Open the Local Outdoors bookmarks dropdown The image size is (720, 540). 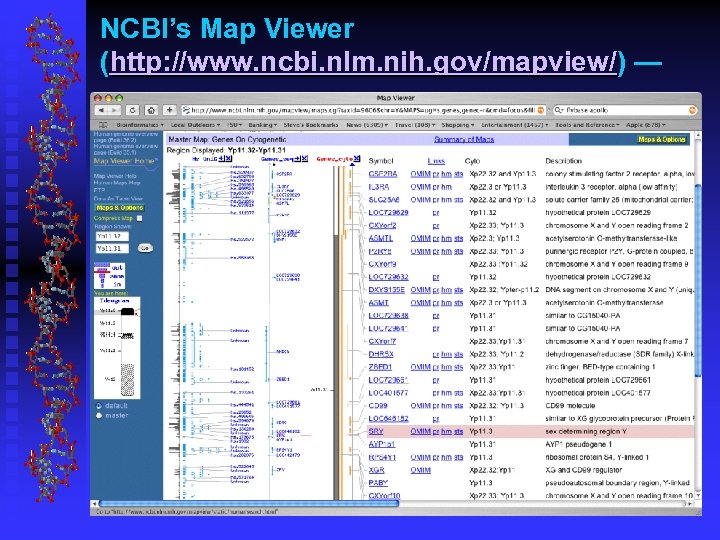click(195, 125)
